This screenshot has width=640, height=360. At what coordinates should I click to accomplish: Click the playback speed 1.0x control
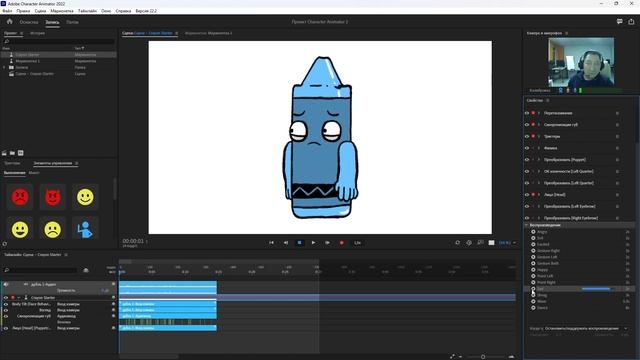pyautogui.click(x=358, y=243)
